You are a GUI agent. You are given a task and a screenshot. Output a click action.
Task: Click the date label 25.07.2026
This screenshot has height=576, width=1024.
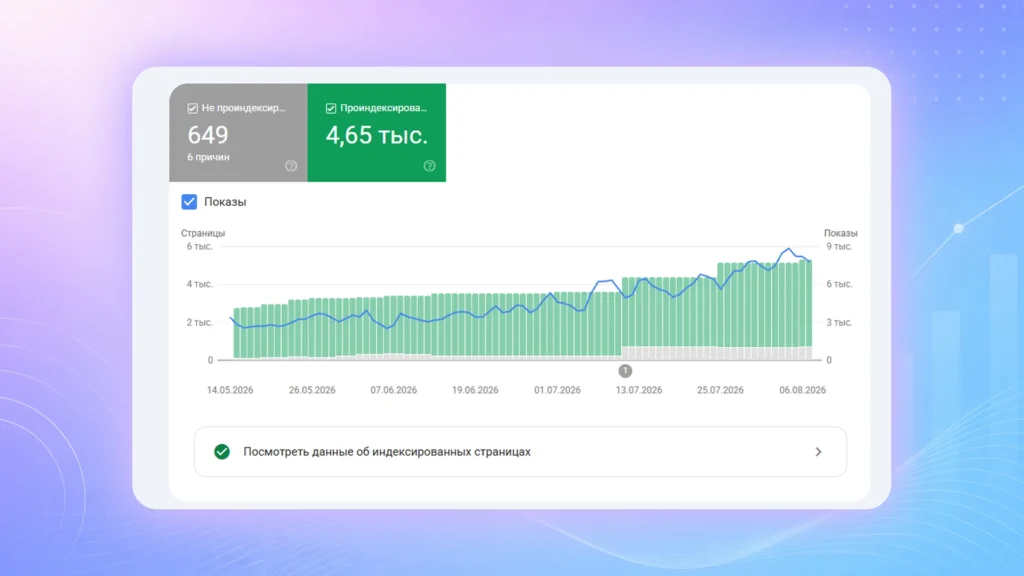[720, 390]
